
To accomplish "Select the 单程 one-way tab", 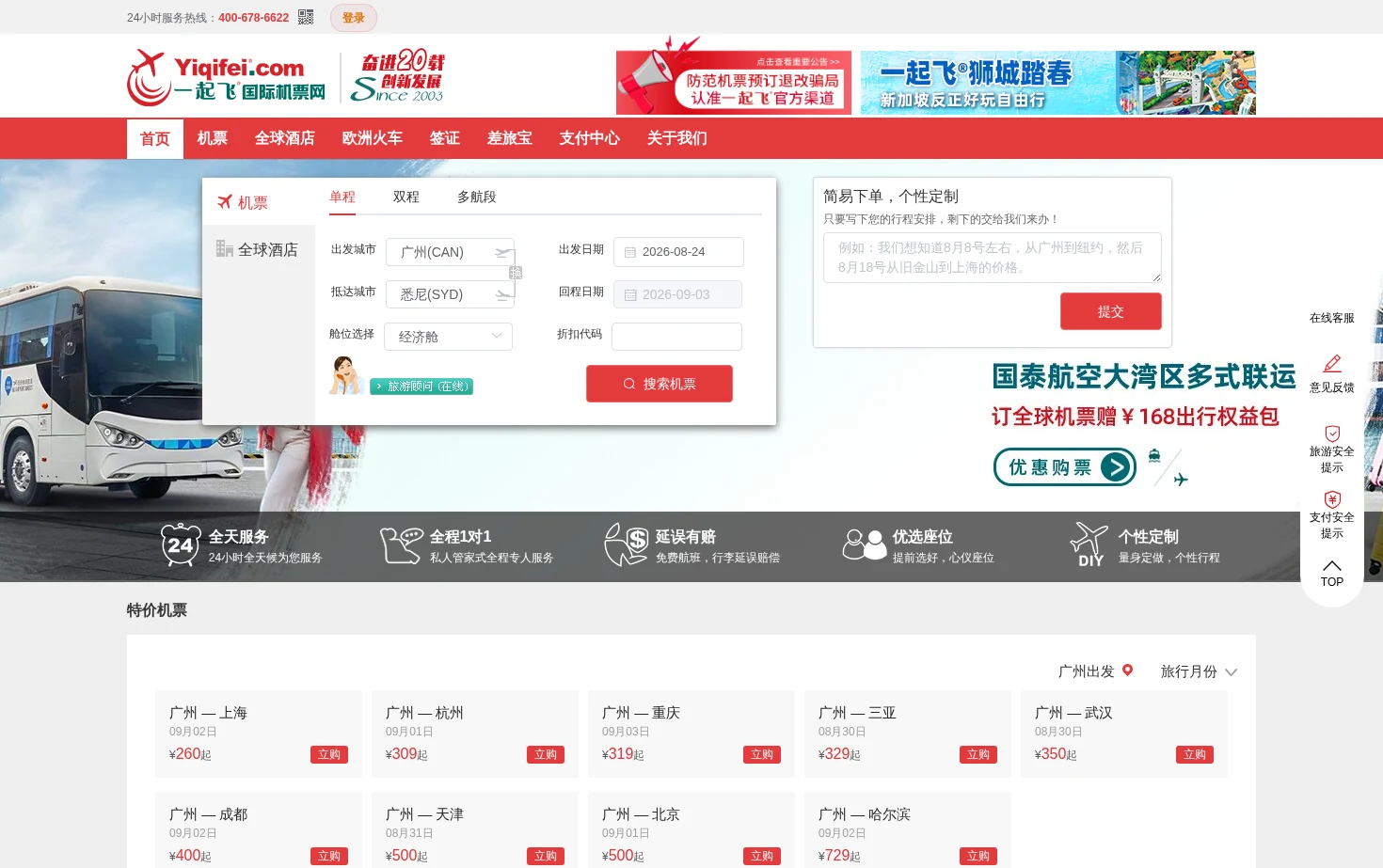I will pyautogui.click(x=342, y=197).
